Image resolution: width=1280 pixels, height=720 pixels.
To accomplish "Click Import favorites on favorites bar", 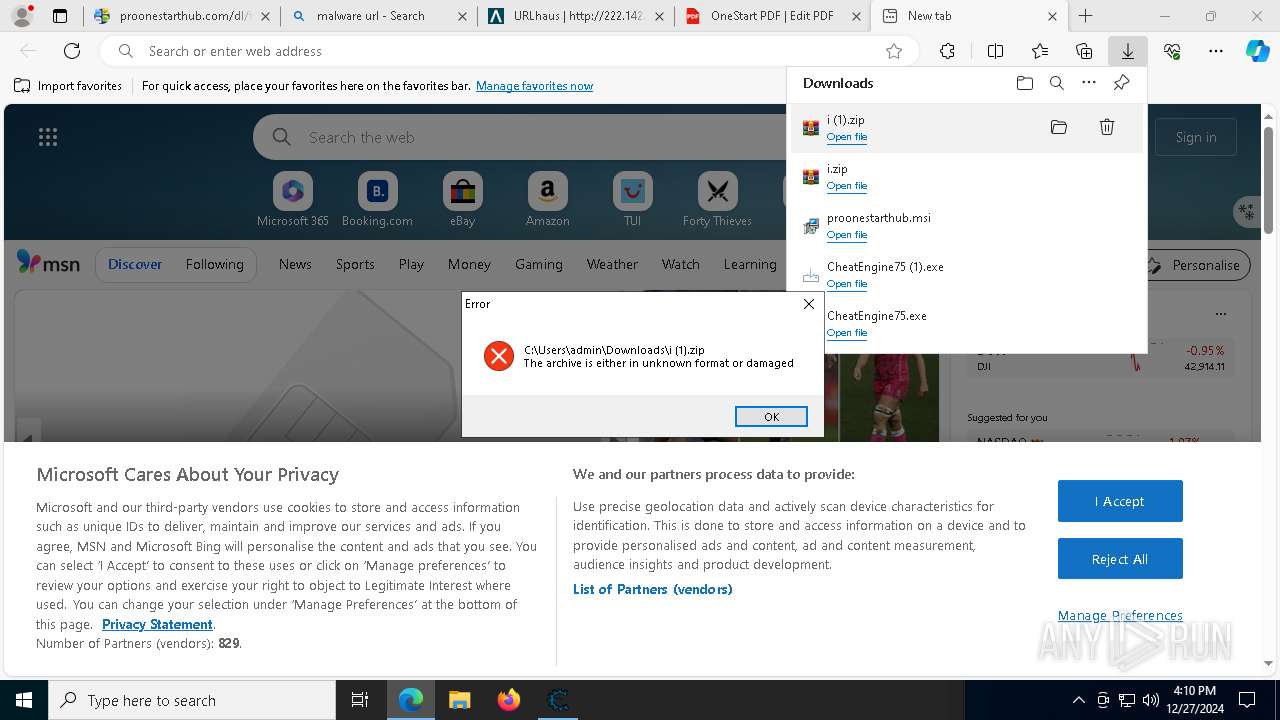I will tap(68, 86).
